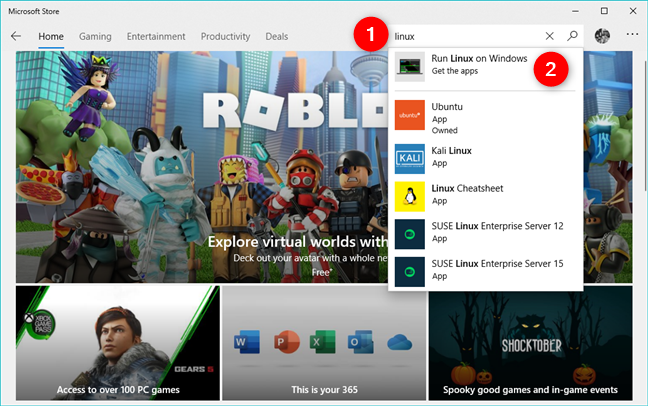
Task: Minimize the Microsoft Store window
Action: tap(575, 11)
